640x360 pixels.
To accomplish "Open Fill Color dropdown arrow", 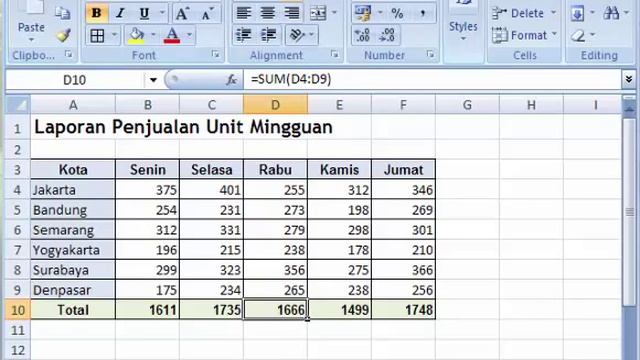I will (153, 36).
